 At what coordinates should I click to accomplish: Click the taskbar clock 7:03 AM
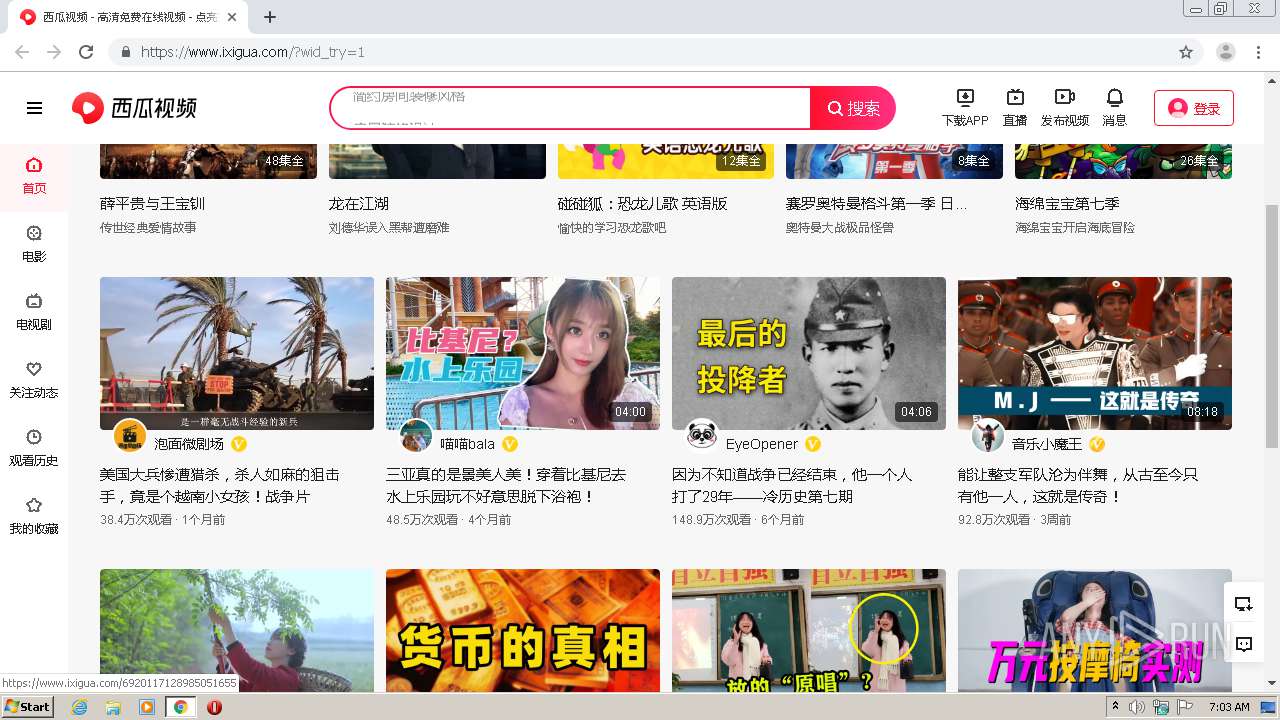(1229, 707)
